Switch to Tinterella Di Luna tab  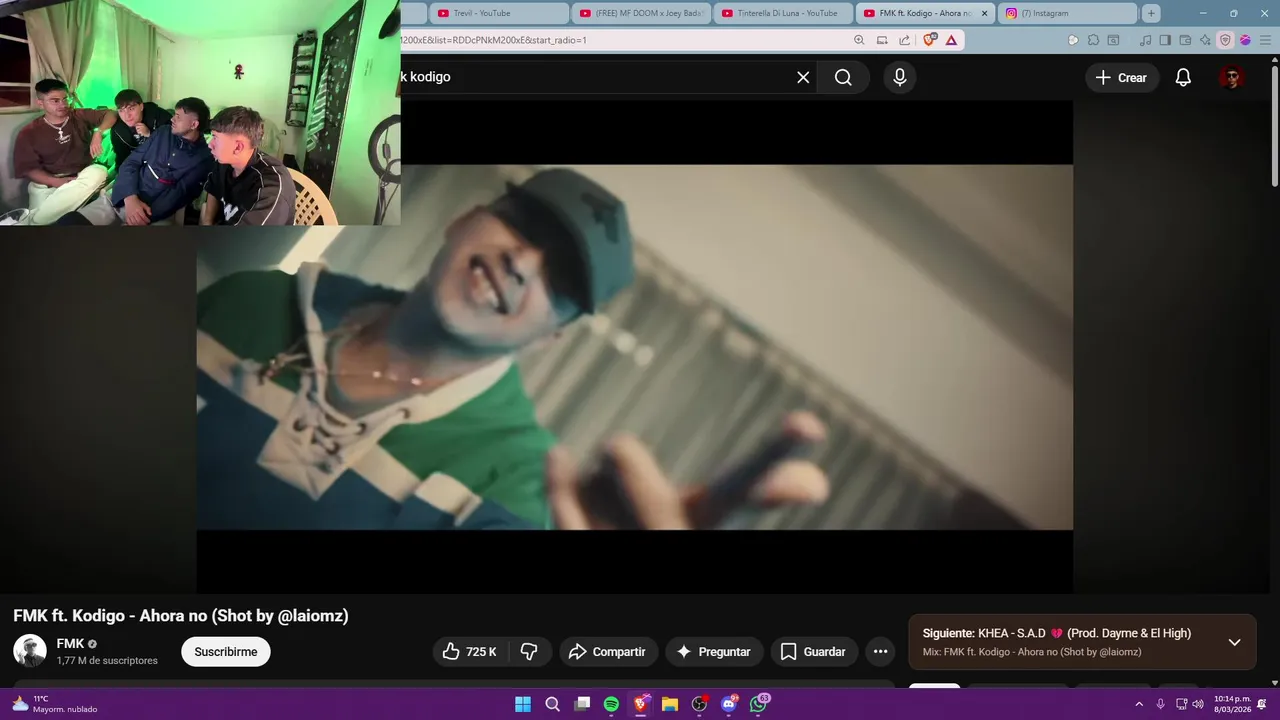[784, 13]
